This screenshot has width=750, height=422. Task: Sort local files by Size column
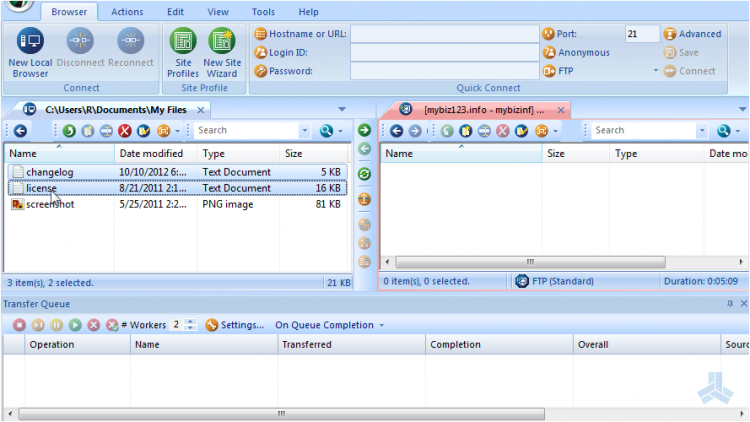[x=313, y=154]
